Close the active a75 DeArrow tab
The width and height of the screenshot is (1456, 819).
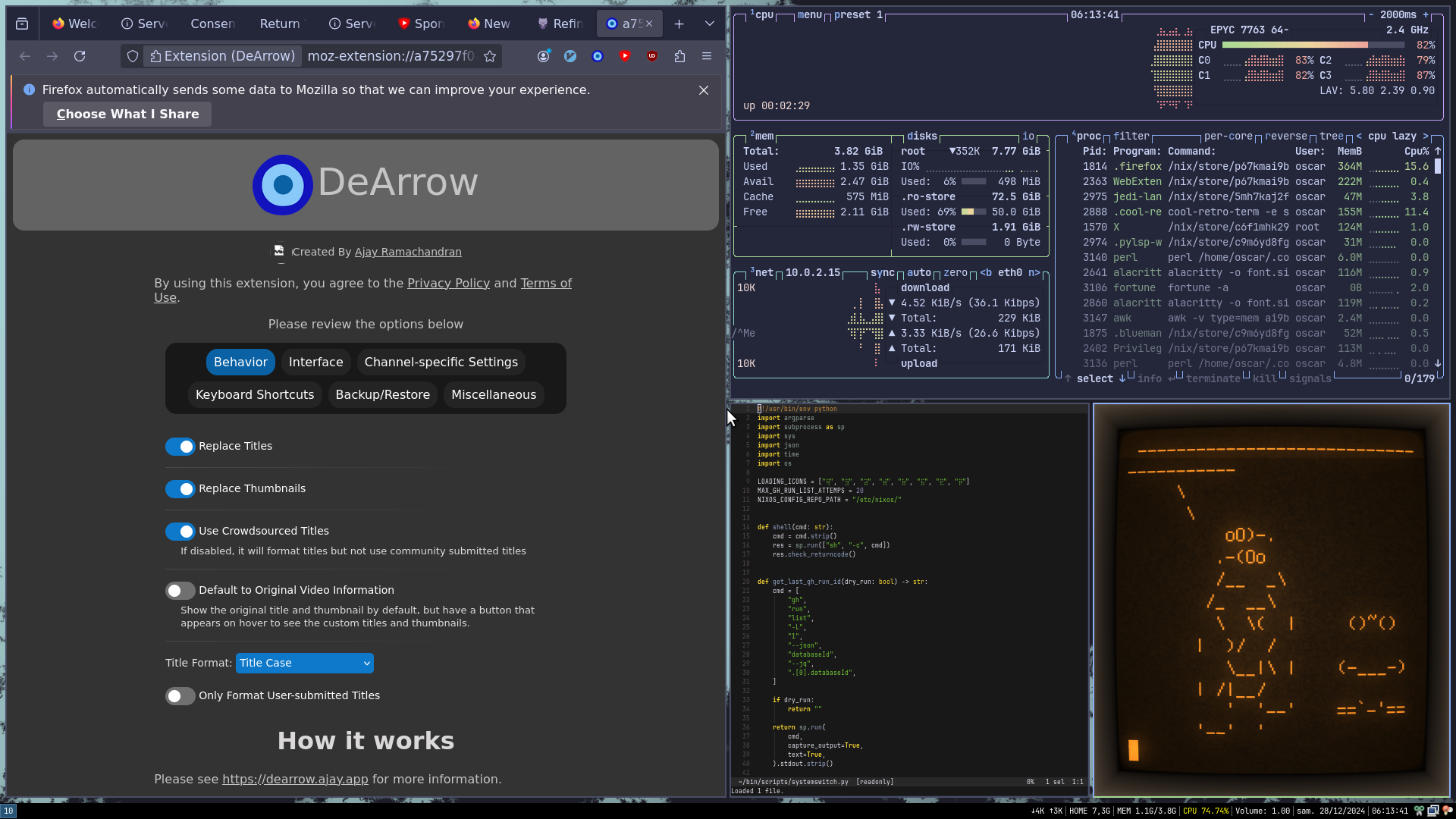pos(649,24)
